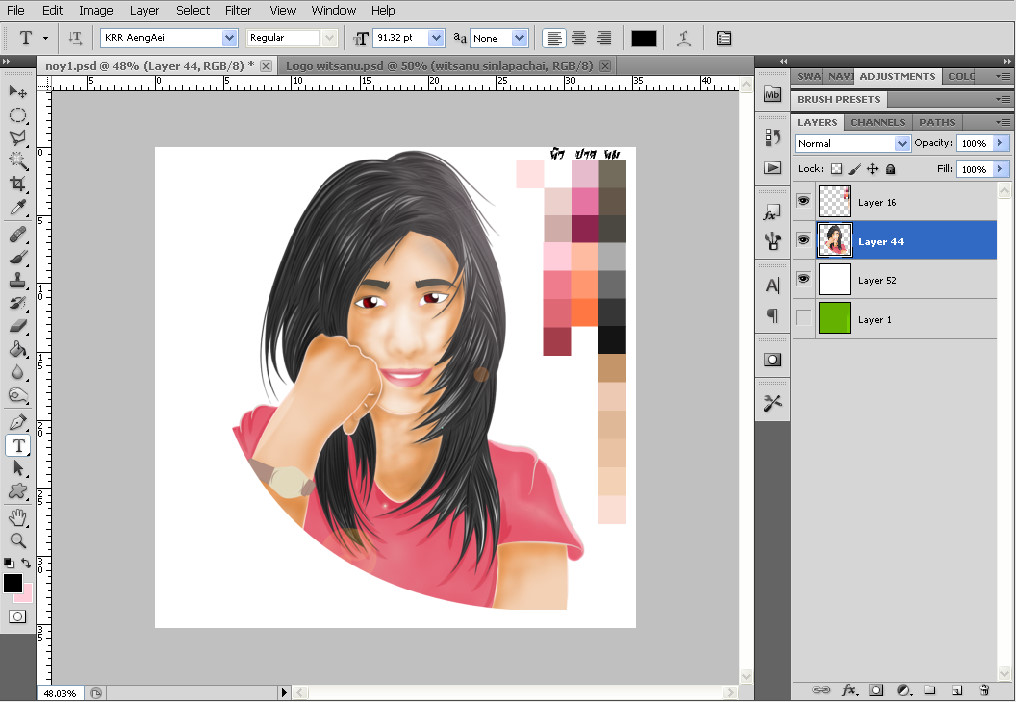Expand the anti-aliasing dropdown set to None

click(519, 38)
